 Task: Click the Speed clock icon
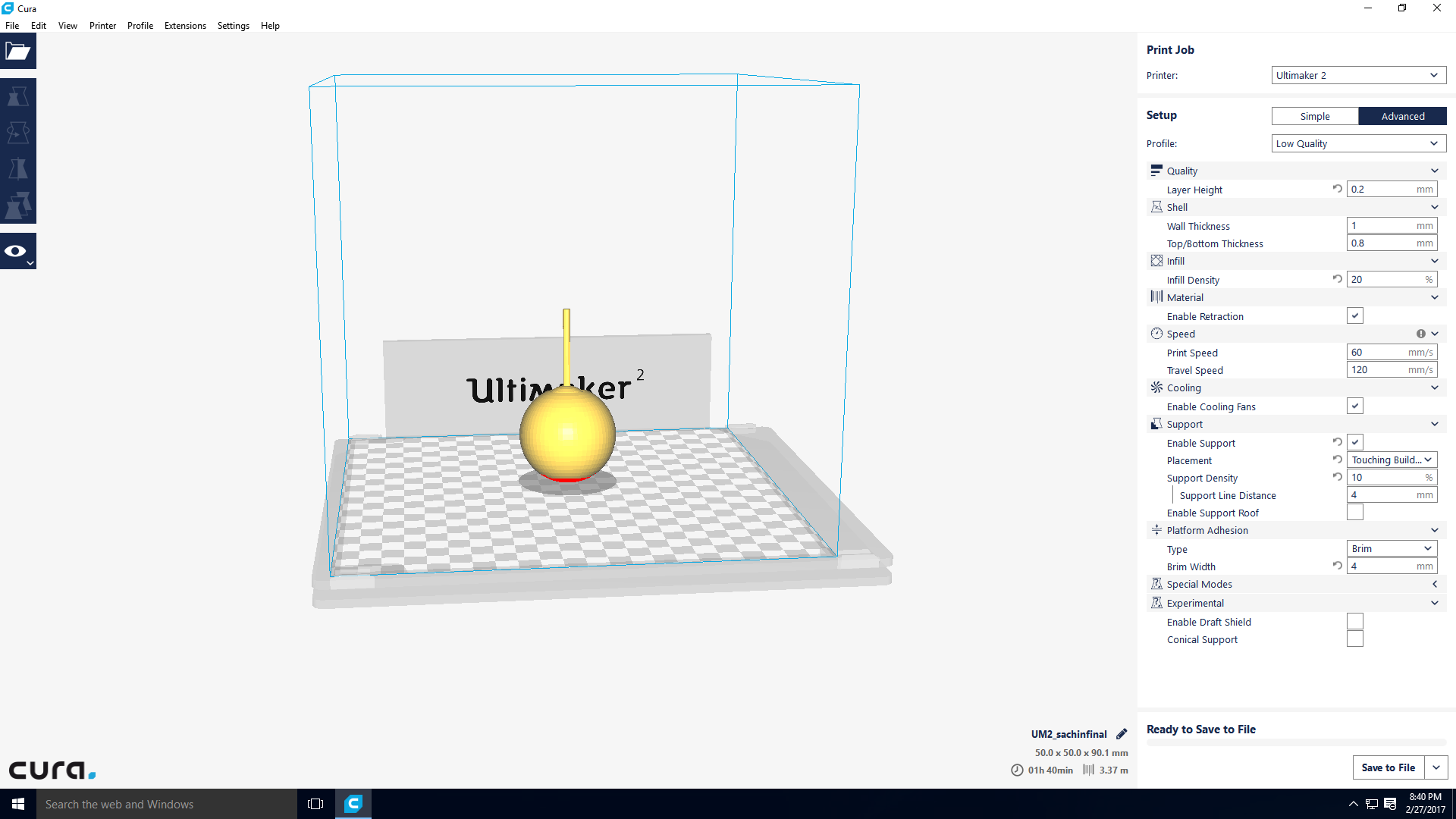click(x=1156, y=334)
